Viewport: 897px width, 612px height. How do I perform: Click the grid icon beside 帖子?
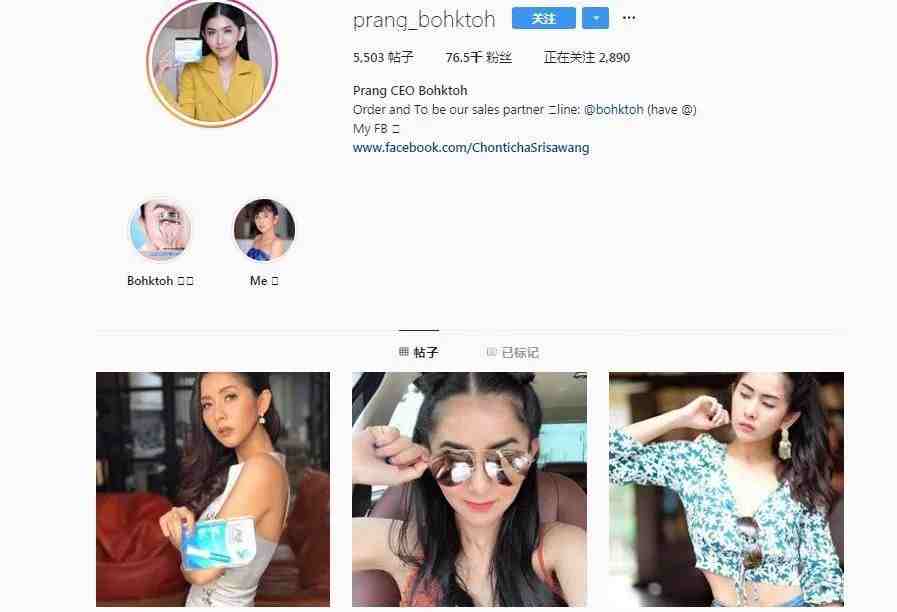tap(404, 352)
